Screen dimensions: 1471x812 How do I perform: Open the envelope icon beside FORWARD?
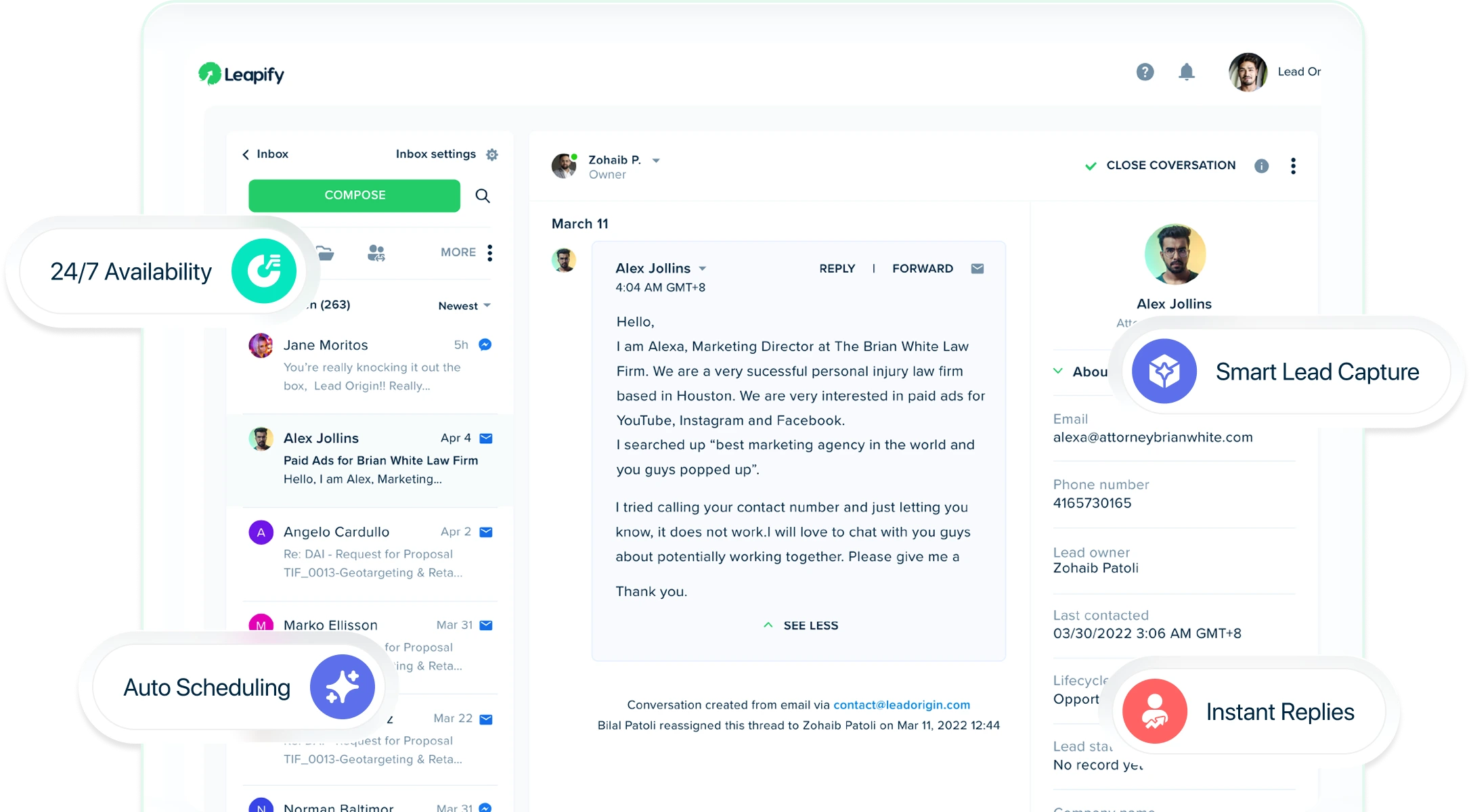pos(977,268)
